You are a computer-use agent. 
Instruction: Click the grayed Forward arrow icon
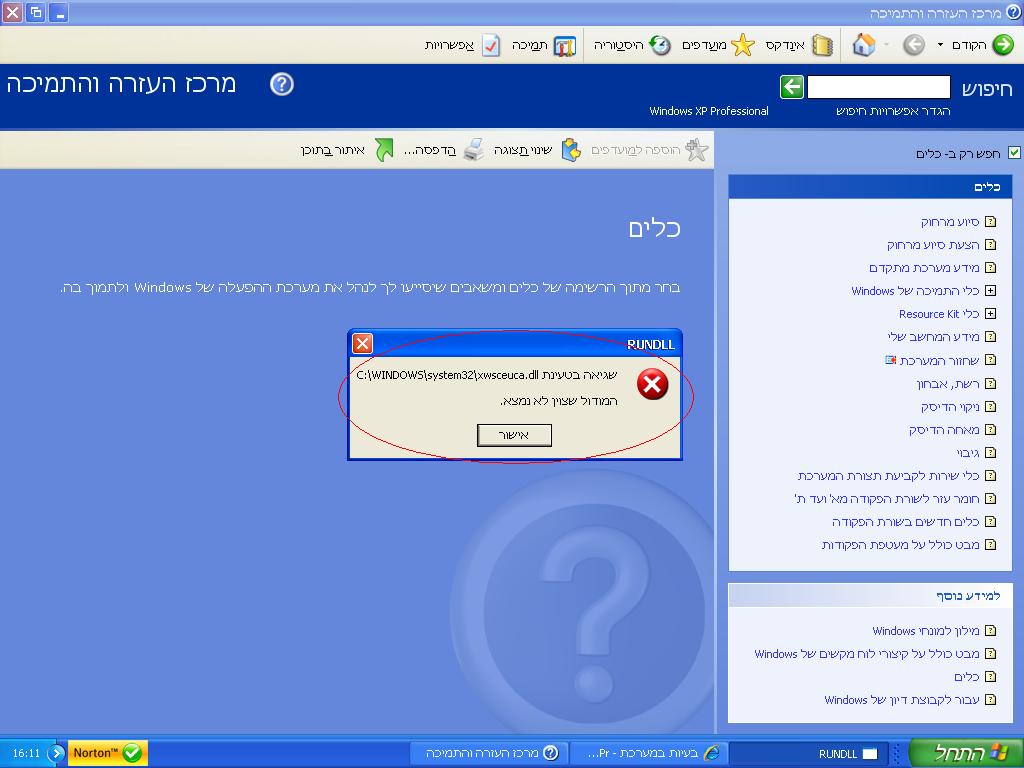pos(914,44)
